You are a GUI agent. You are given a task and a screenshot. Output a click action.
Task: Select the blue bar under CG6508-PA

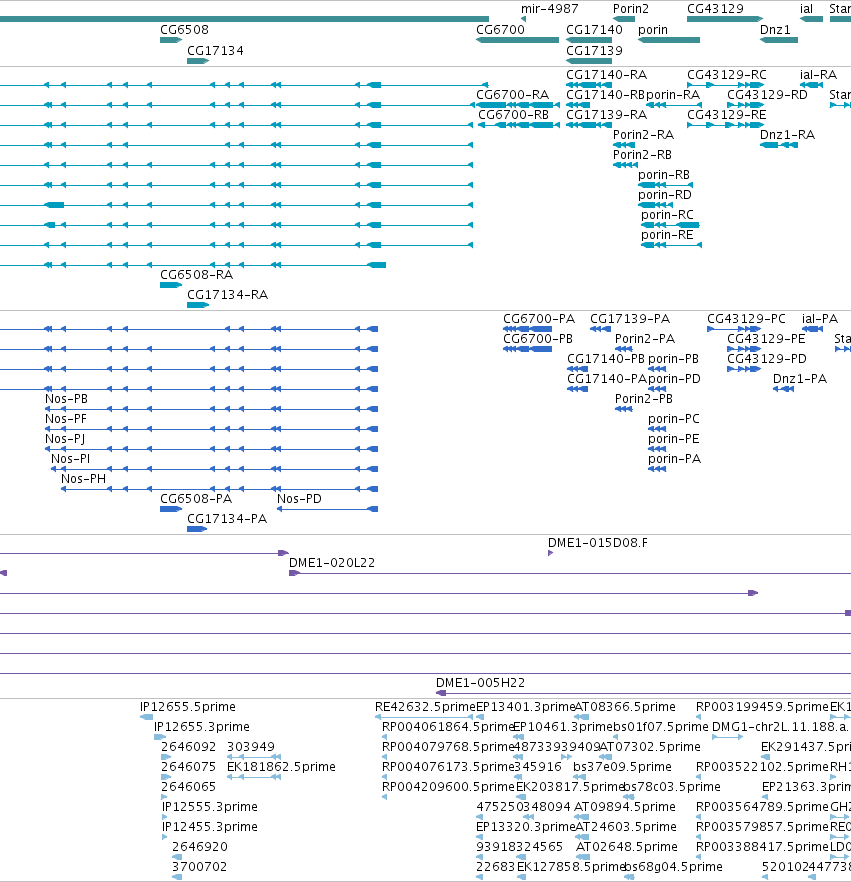[x=171, y=509]
